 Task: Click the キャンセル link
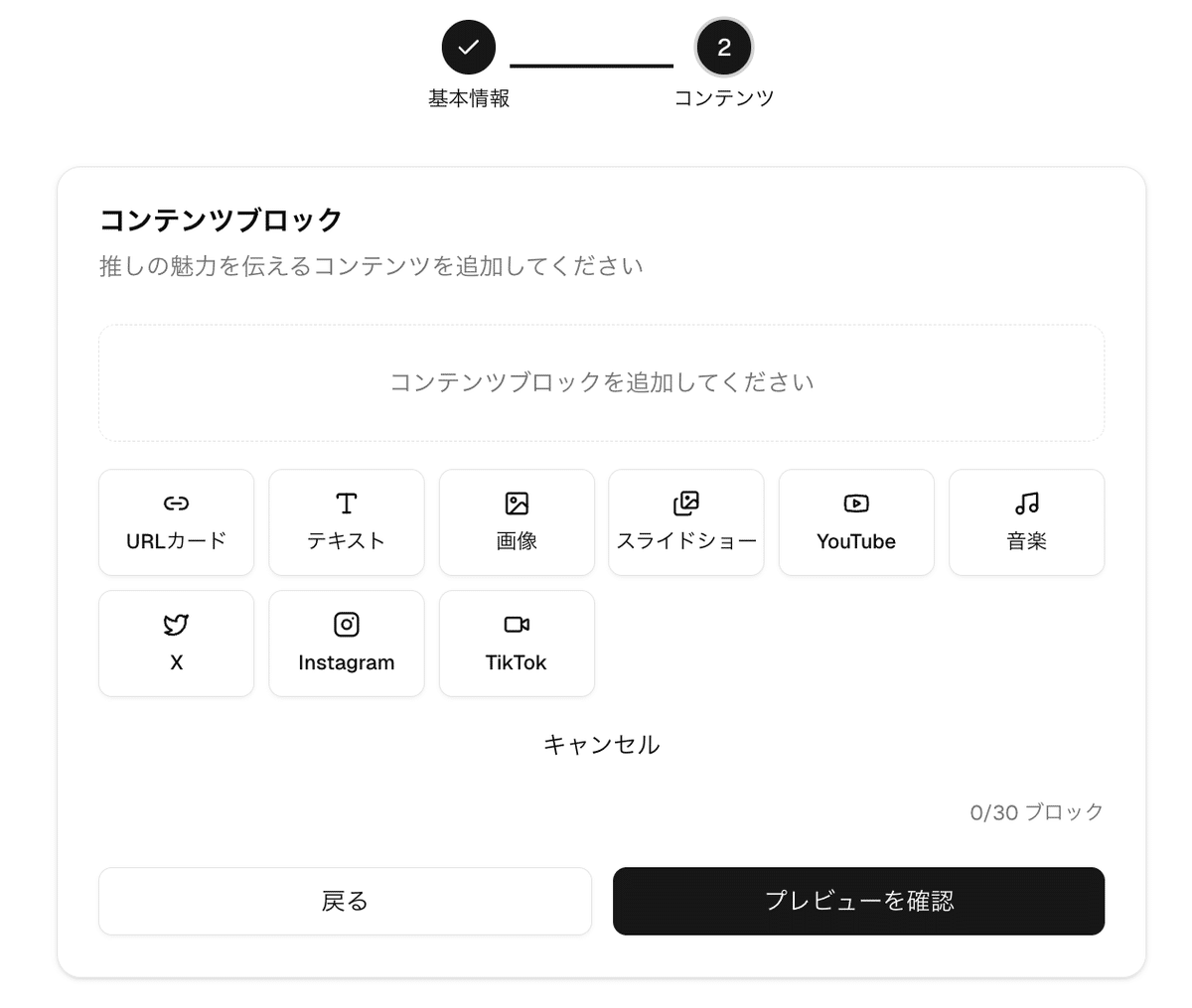click(601, 744)
